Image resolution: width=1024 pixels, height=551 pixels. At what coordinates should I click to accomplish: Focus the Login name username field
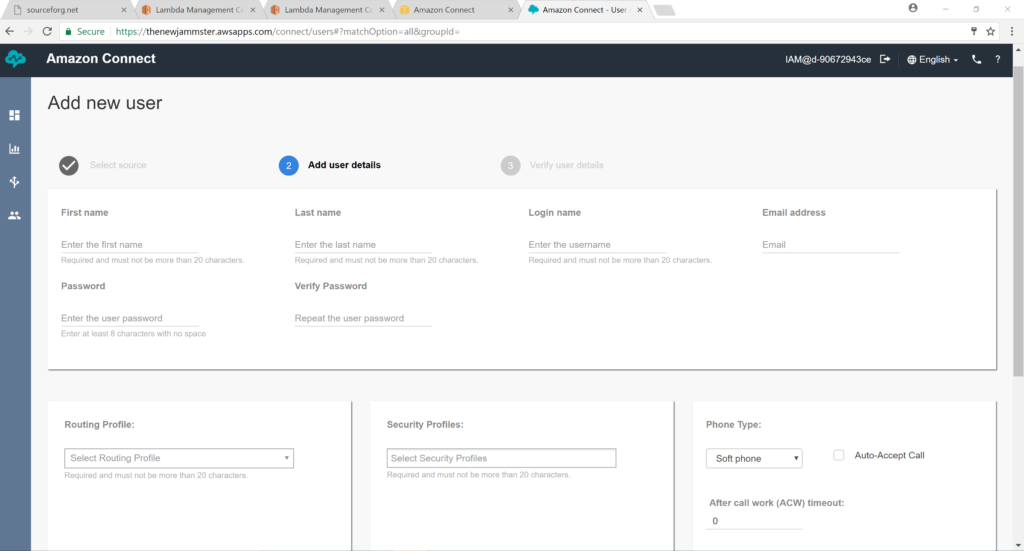click(597, 245)
